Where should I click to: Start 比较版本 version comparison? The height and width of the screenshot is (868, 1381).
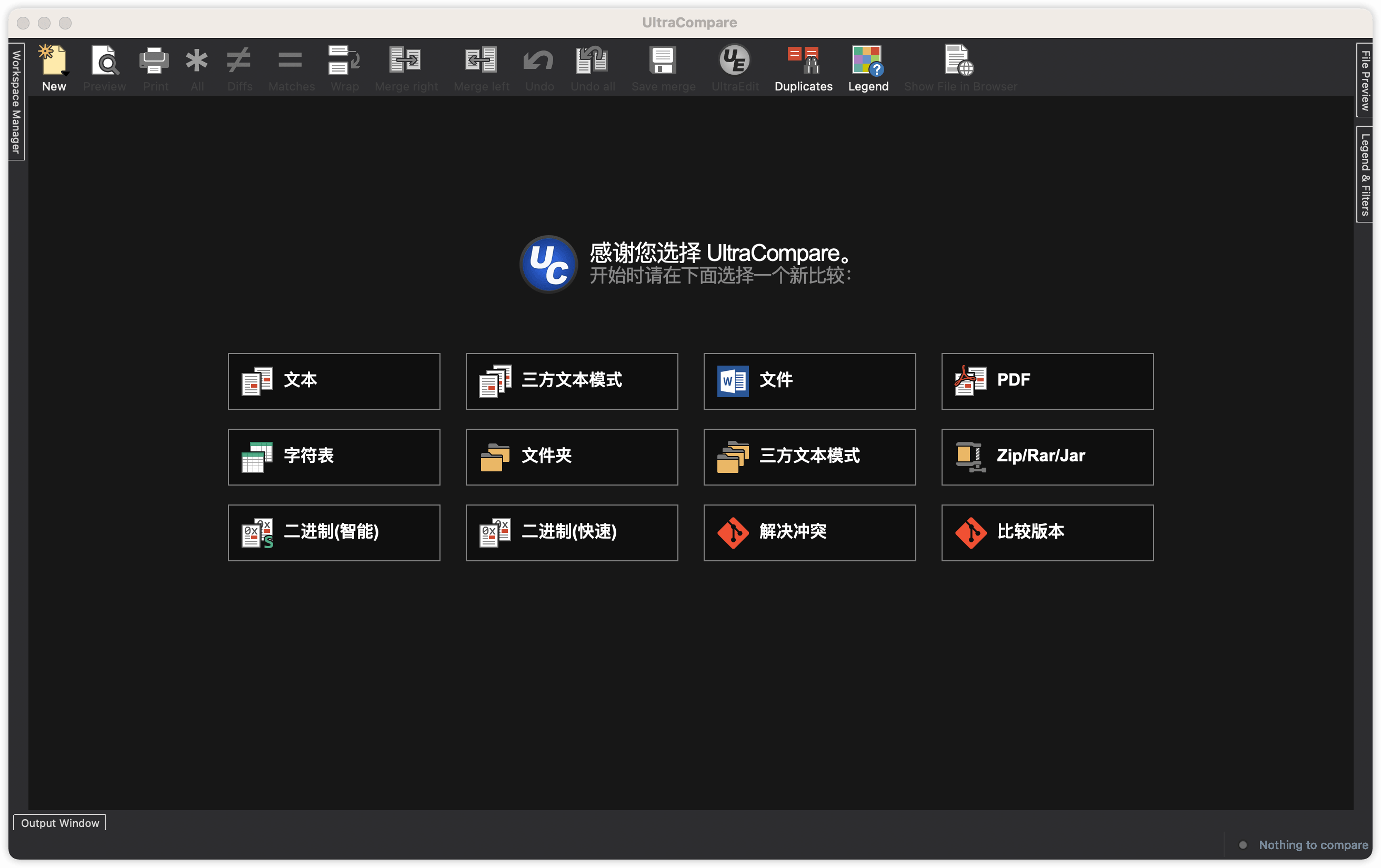click(1047, 532)
